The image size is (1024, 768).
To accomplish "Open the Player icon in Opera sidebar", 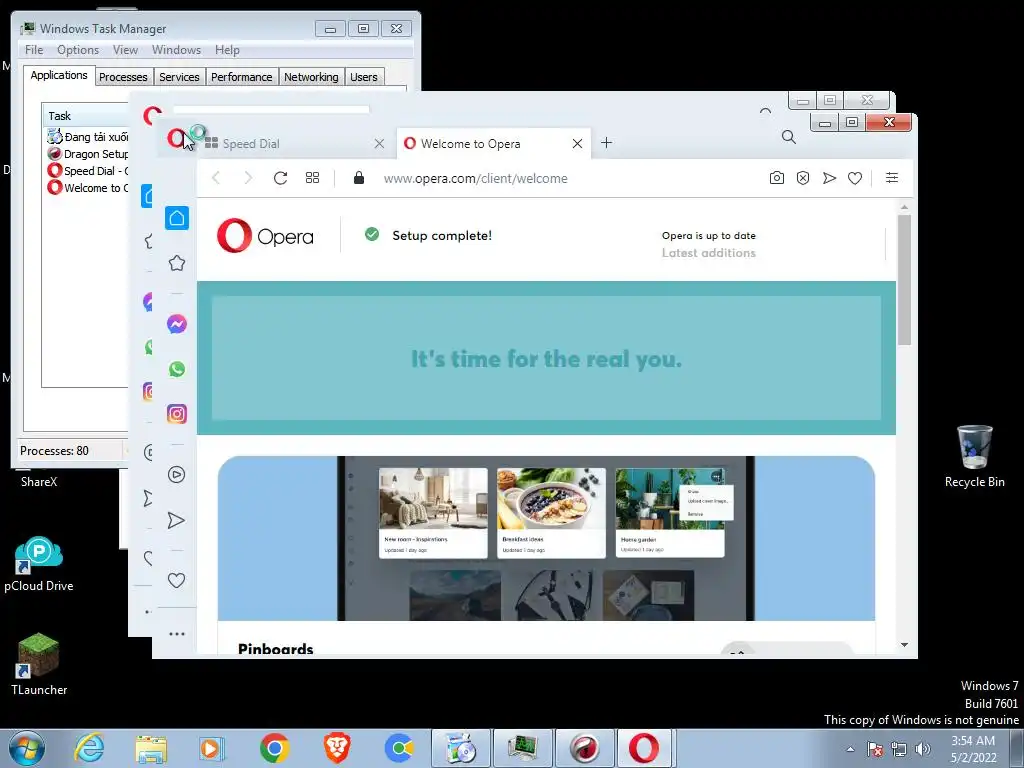I will tap(176, 475).
